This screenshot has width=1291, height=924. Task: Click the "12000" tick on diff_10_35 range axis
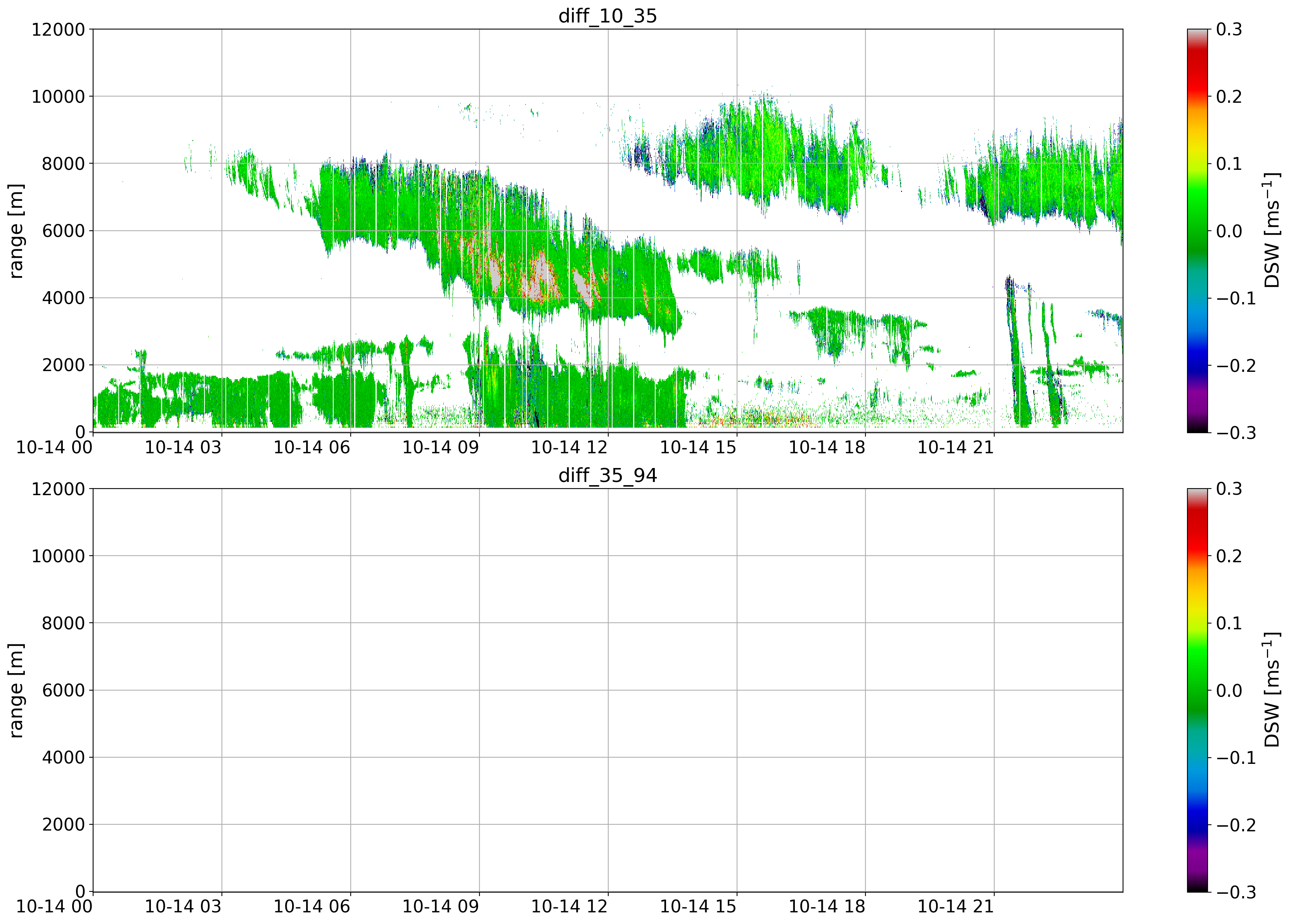[58, 29]
